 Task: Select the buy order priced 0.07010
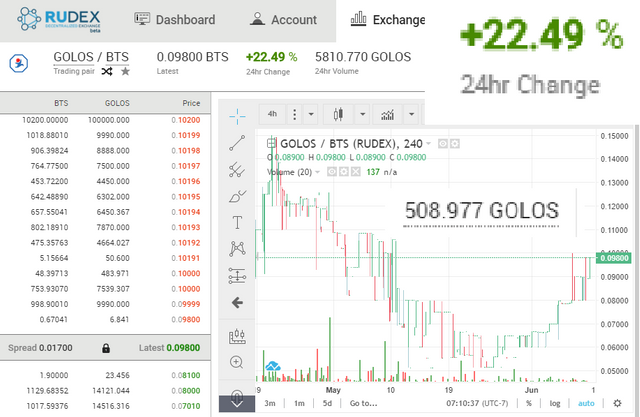coord(105,406)
